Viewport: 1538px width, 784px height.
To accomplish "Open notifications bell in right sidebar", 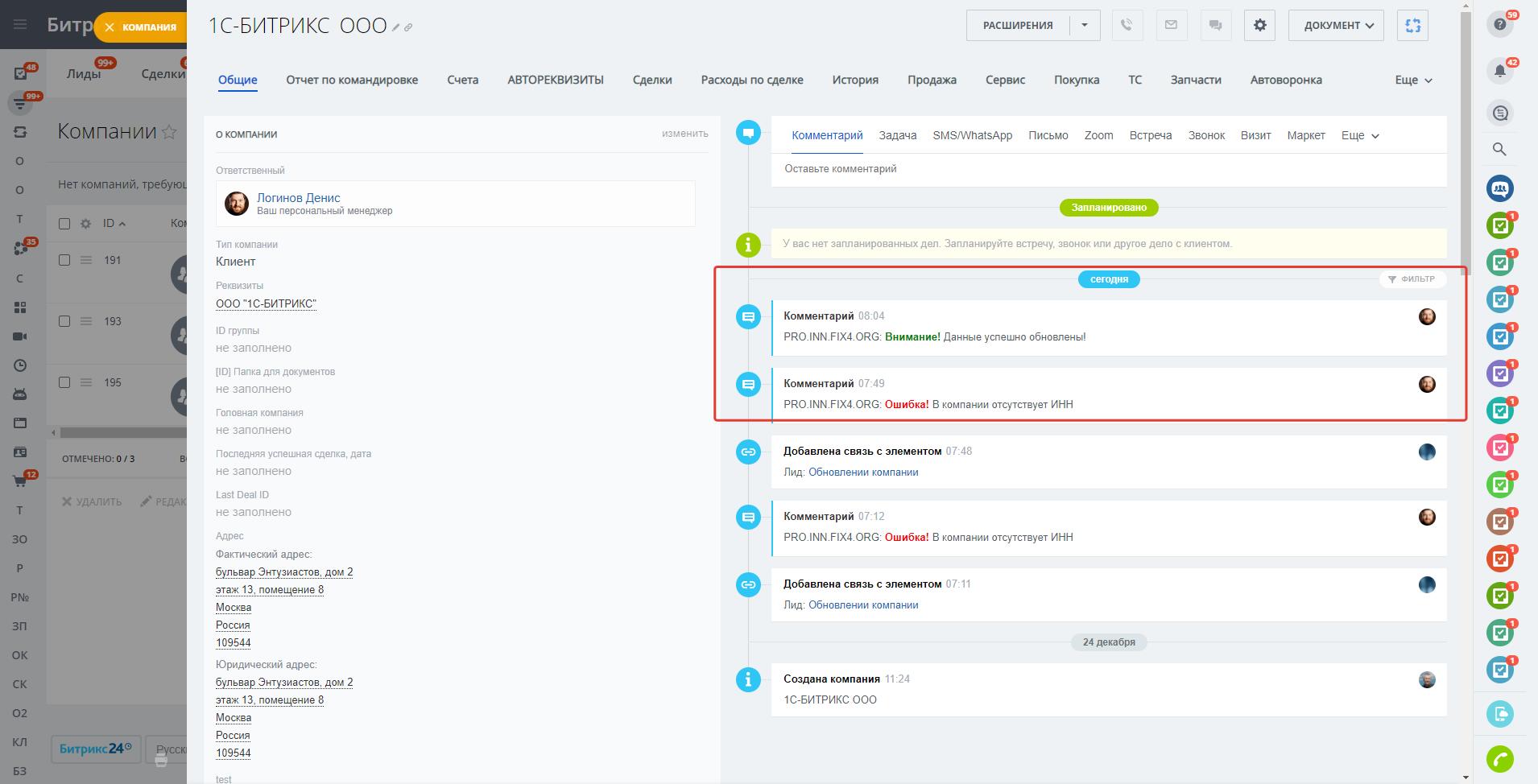I will [1500, 71].
